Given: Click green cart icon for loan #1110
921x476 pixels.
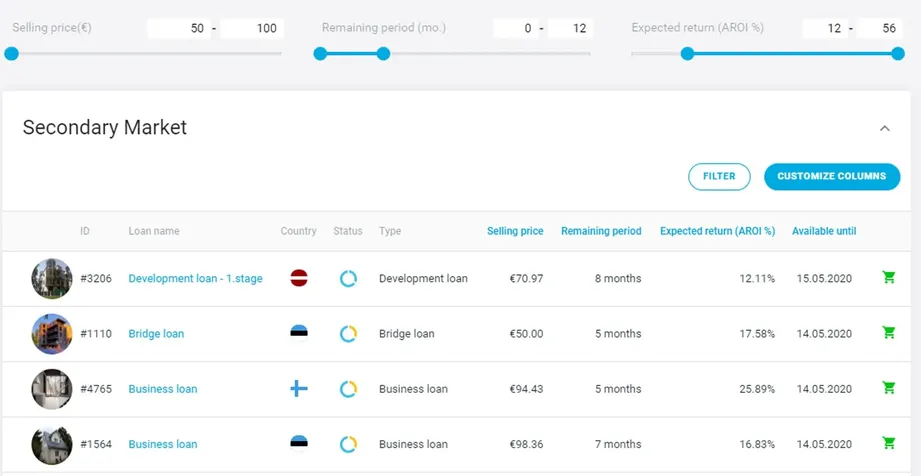Looking at the screenshot, I should (889, 333).
